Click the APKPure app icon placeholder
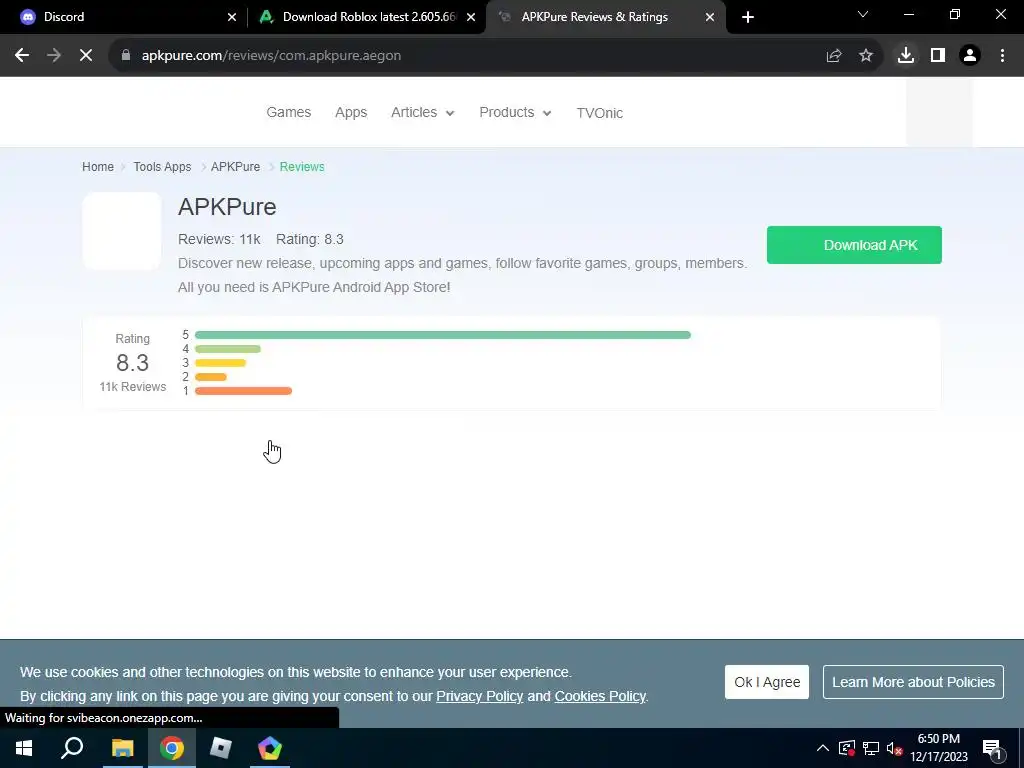 pyautogui.click(x=121, y=231)
